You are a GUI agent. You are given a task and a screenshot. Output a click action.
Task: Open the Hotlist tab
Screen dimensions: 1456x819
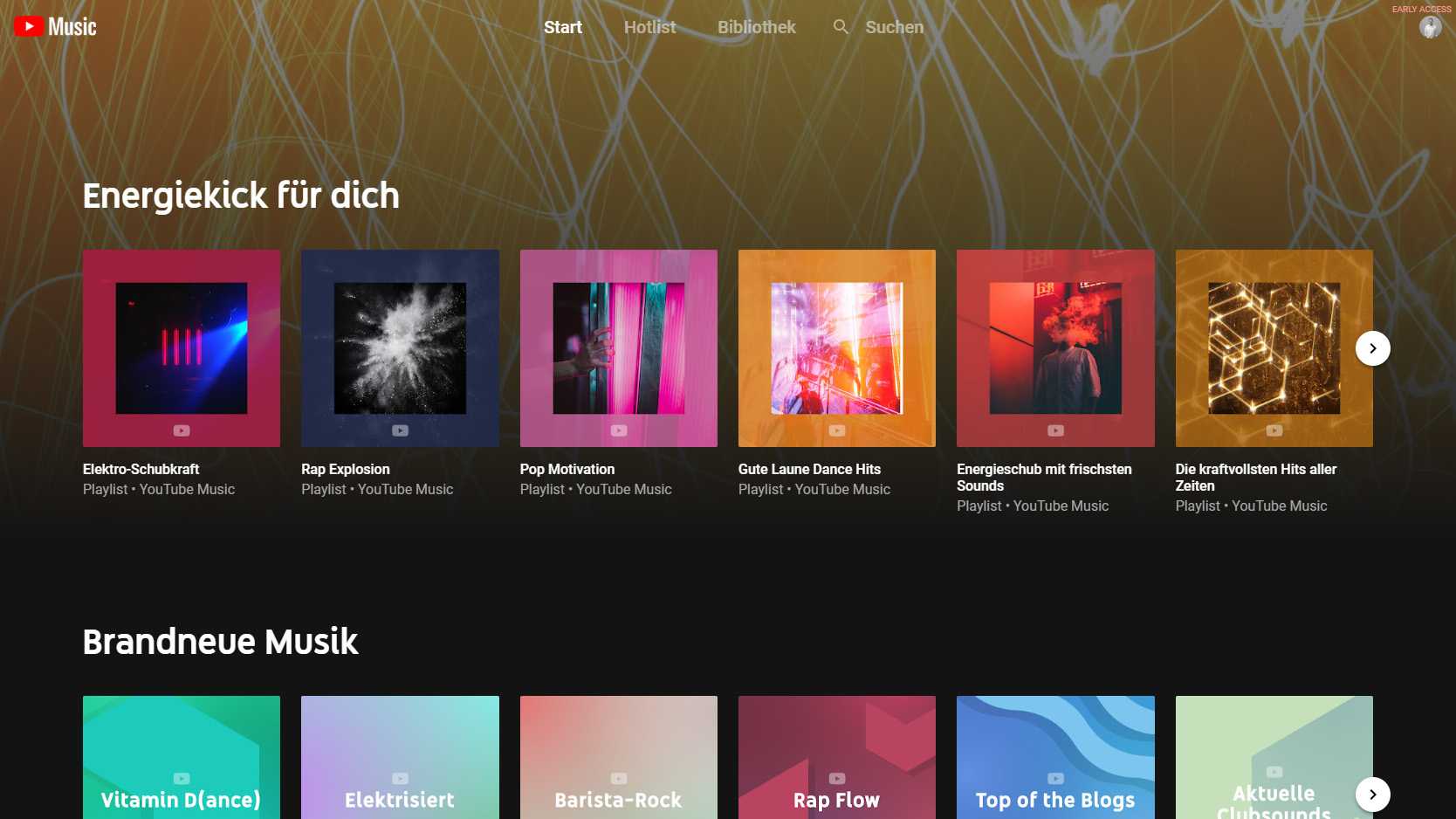pos(649,27)
